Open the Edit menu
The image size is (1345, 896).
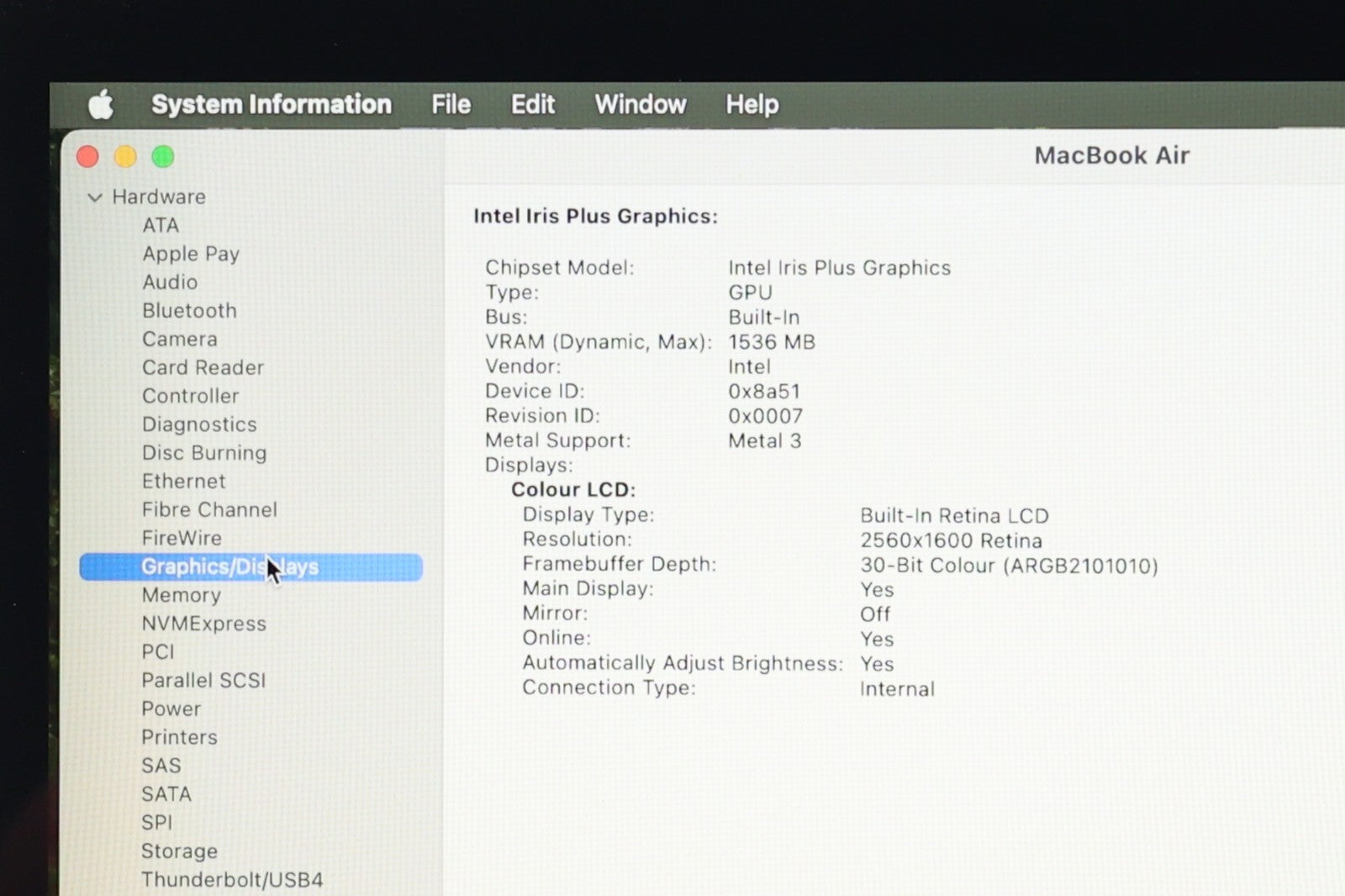pyautogui.click(x=533, y=105)
